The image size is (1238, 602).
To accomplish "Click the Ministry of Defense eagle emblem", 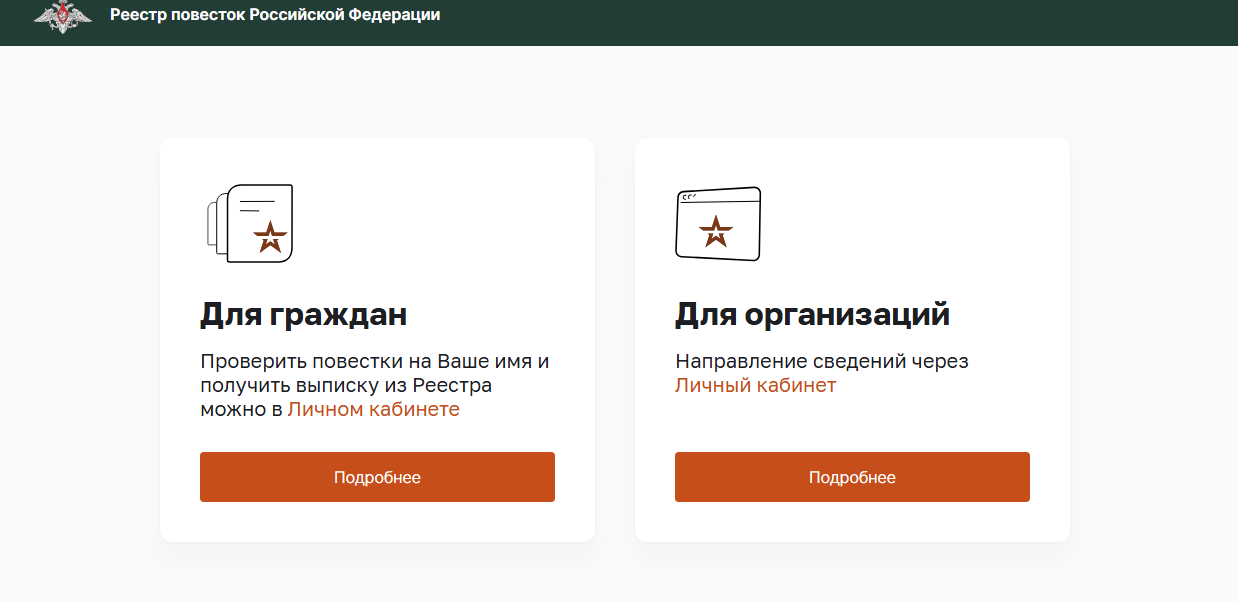I will (62, 17).
